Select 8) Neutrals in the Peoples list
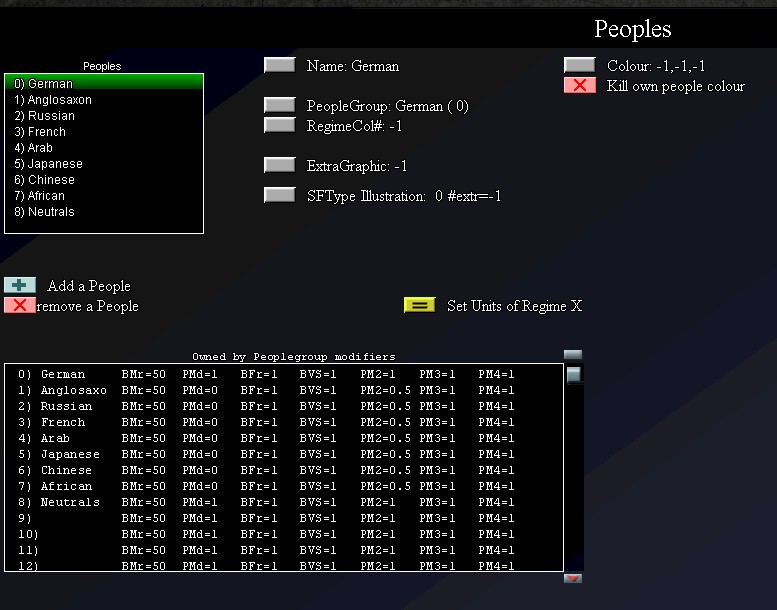777x610 pixels. (x=104, y=212)
